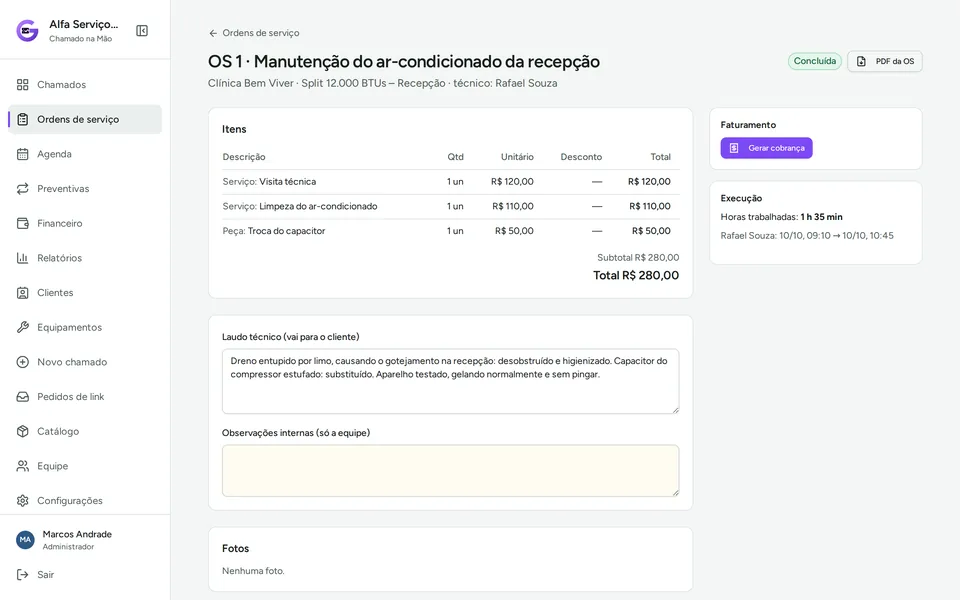The width and height of the screenshot is (960, 600).
Task: Click the Financeiro wallet icon
Action: point(23,223)
